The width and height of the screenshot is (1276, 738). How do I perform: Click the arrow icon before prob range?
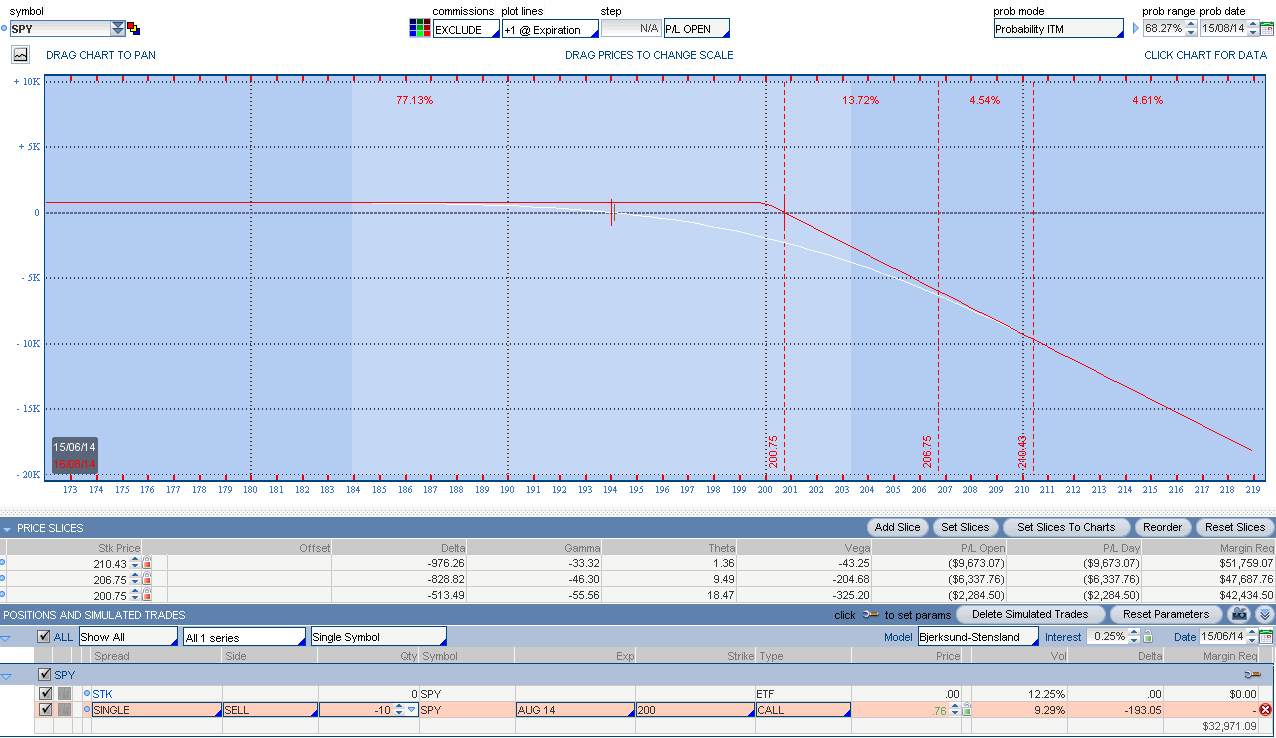pyautogui.click(x=1135, y=28)
